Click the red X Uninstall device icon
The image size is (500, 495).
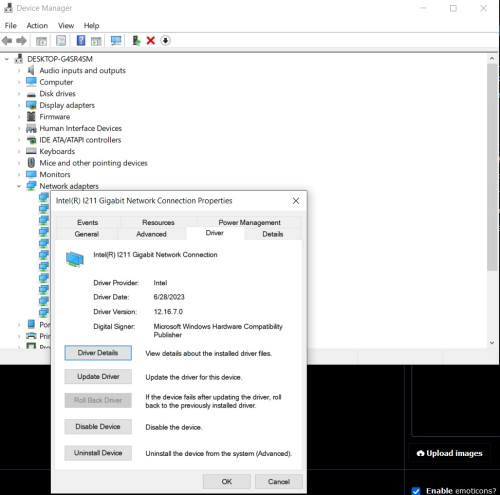151,41
